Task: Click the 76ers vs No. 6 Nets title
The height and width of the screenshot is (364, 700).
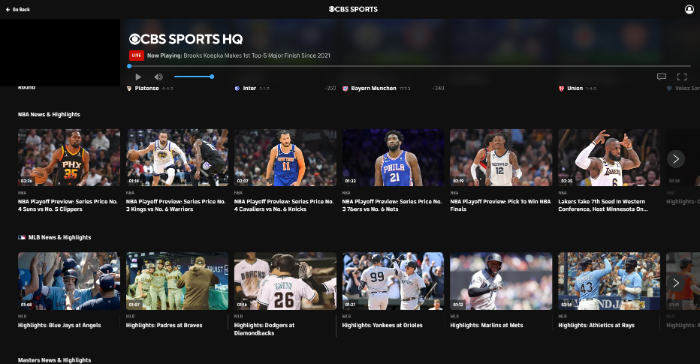Action: point(392,205)
